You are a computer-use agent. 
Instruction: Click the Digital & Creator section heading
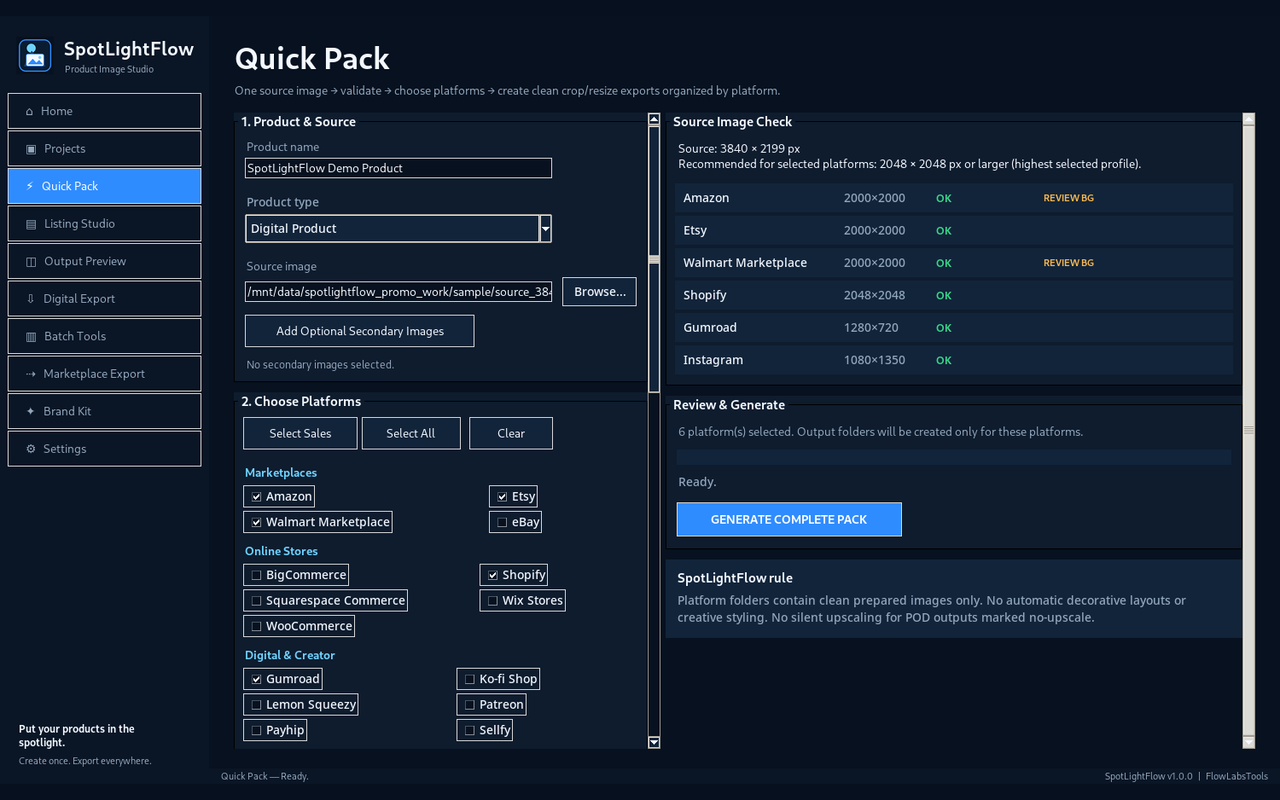click(x=290, y=655)
